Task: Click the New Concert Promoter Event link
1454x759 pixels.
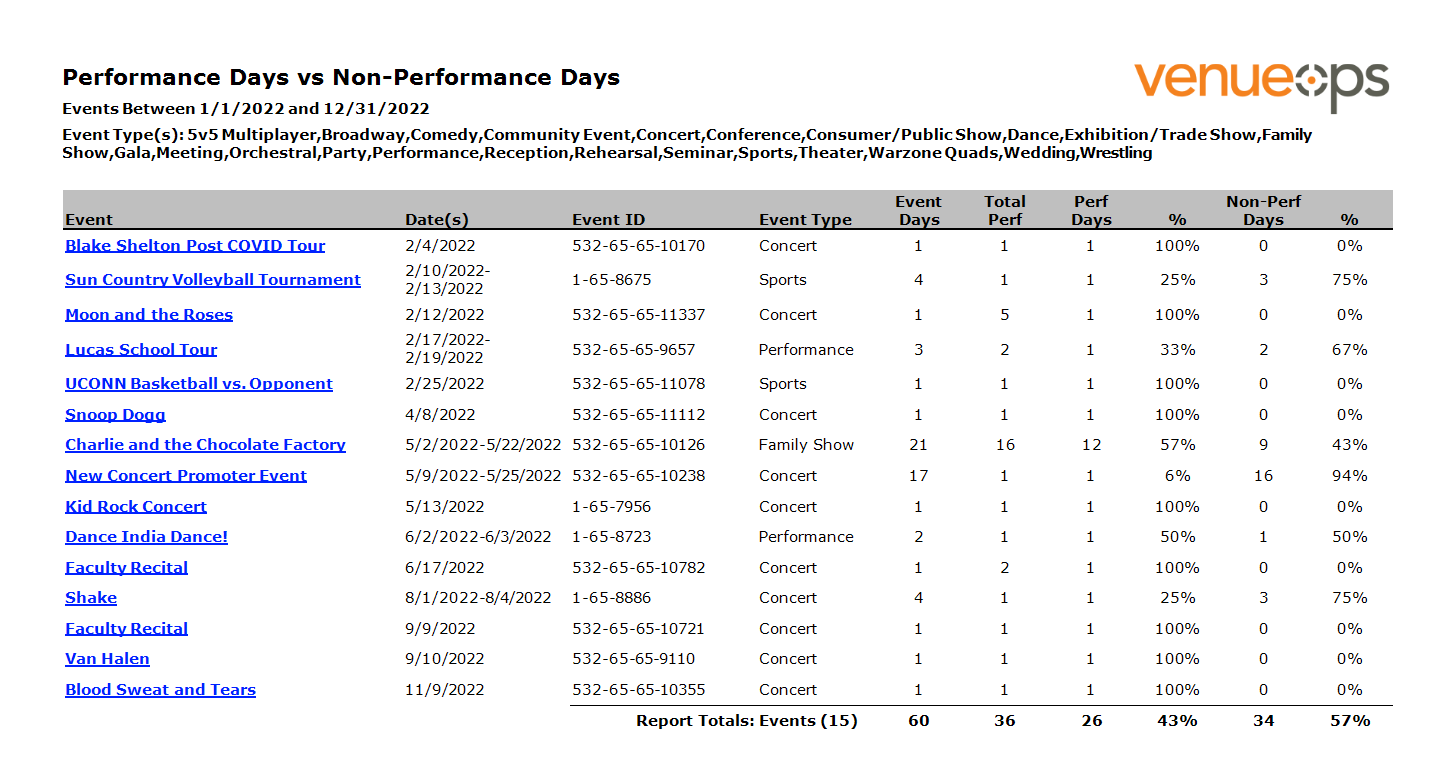Action: coord(186,476)
